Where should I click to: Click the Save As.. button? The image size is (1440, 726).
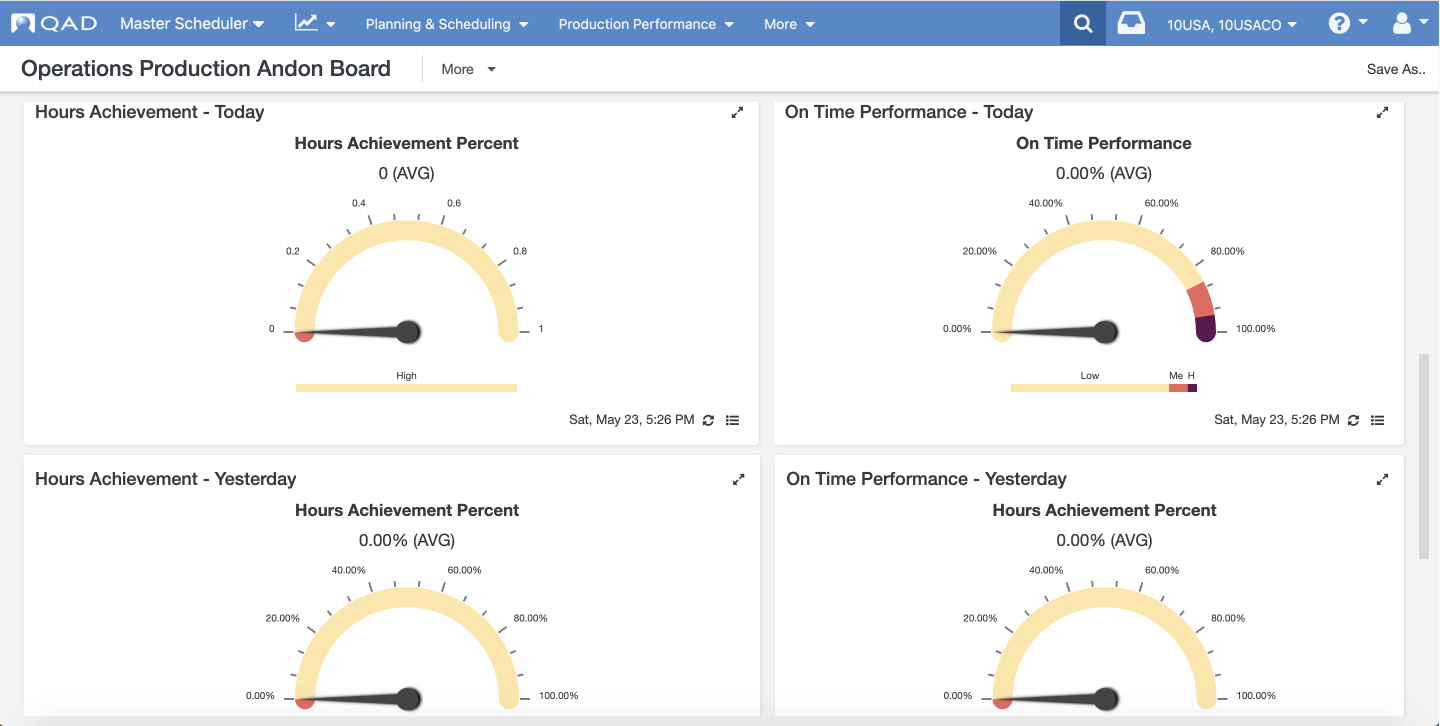tap(1396, 69)
